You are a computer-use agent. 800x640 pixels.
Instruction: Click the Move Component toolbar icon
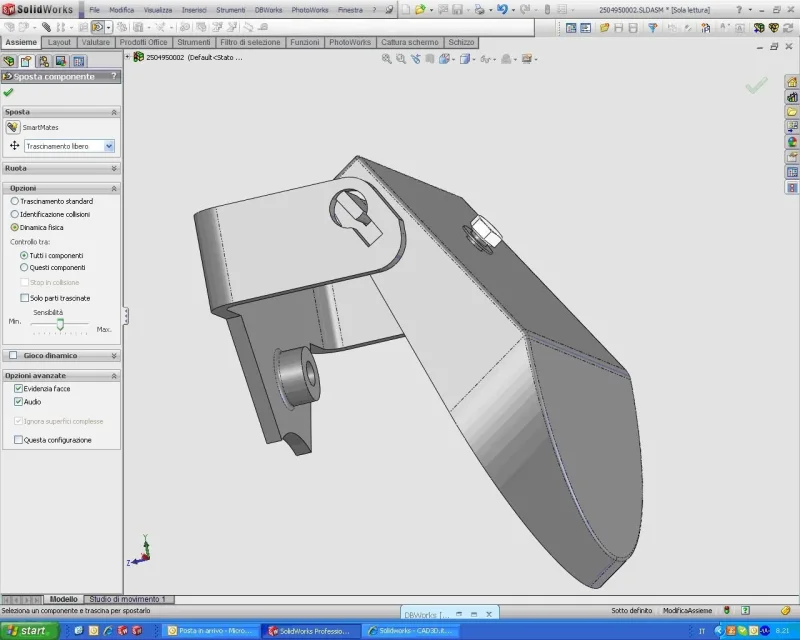coord(97,27)
